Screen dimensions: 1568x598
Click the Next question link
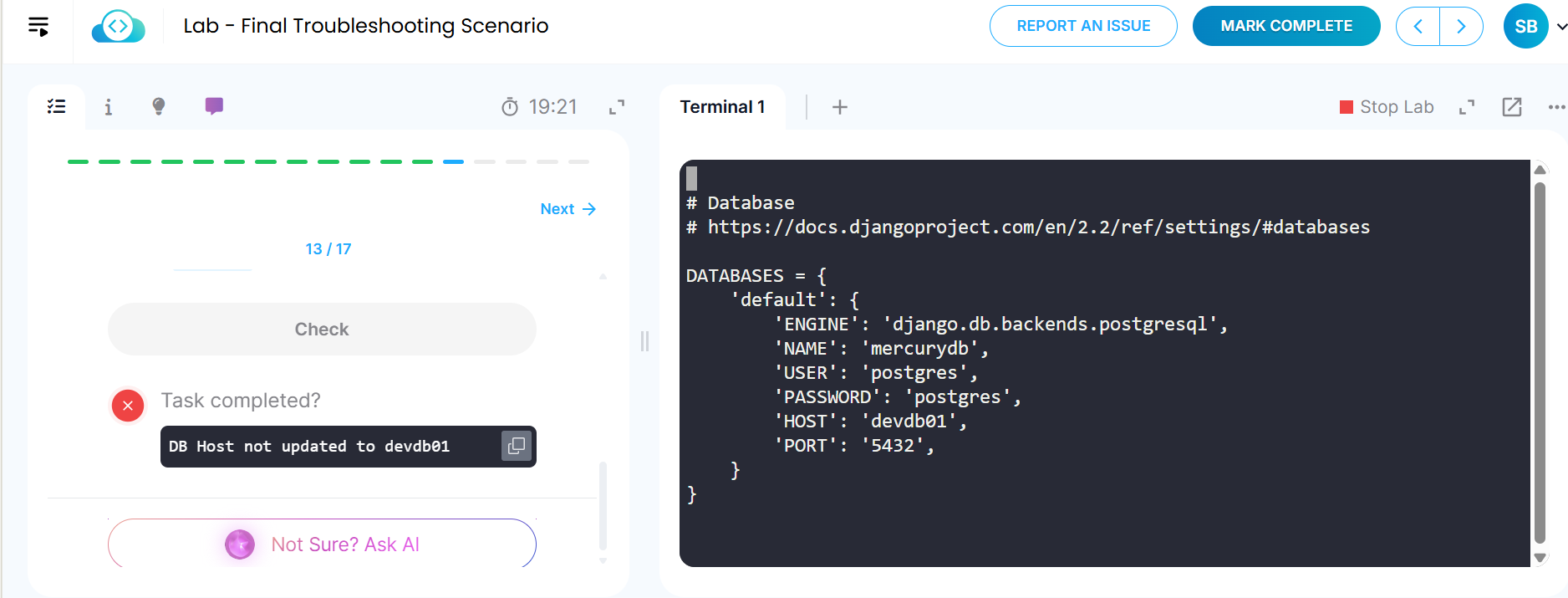tap(568, 209)
